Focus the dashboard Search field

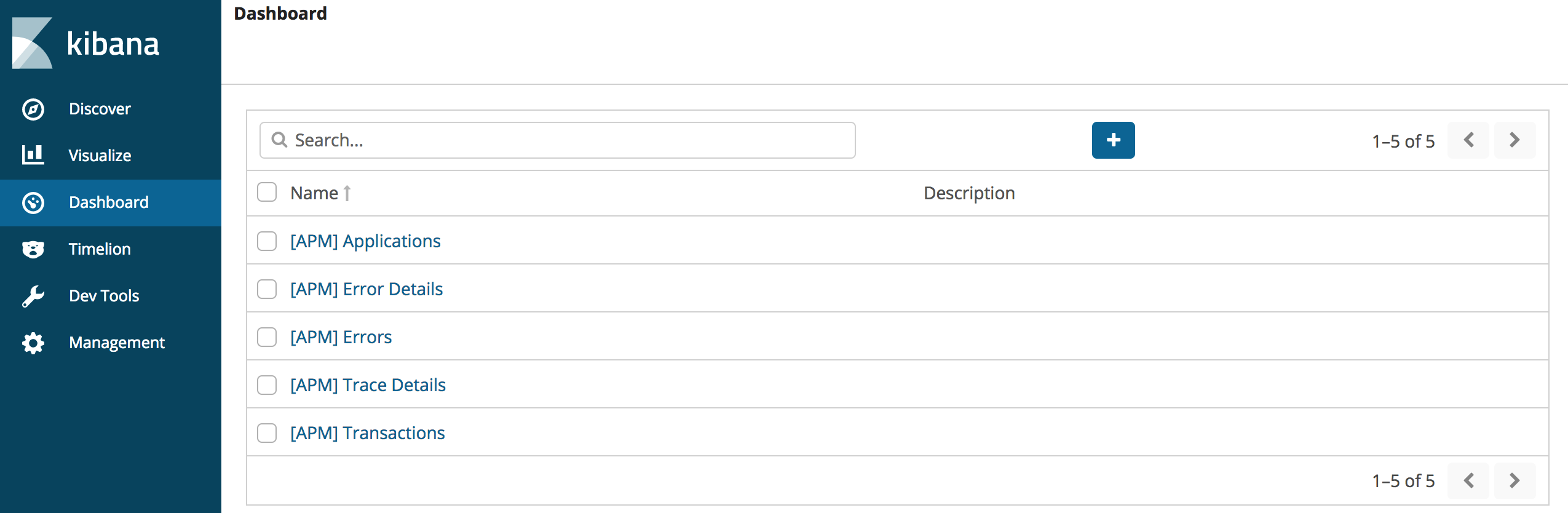[x=557, y=140]
